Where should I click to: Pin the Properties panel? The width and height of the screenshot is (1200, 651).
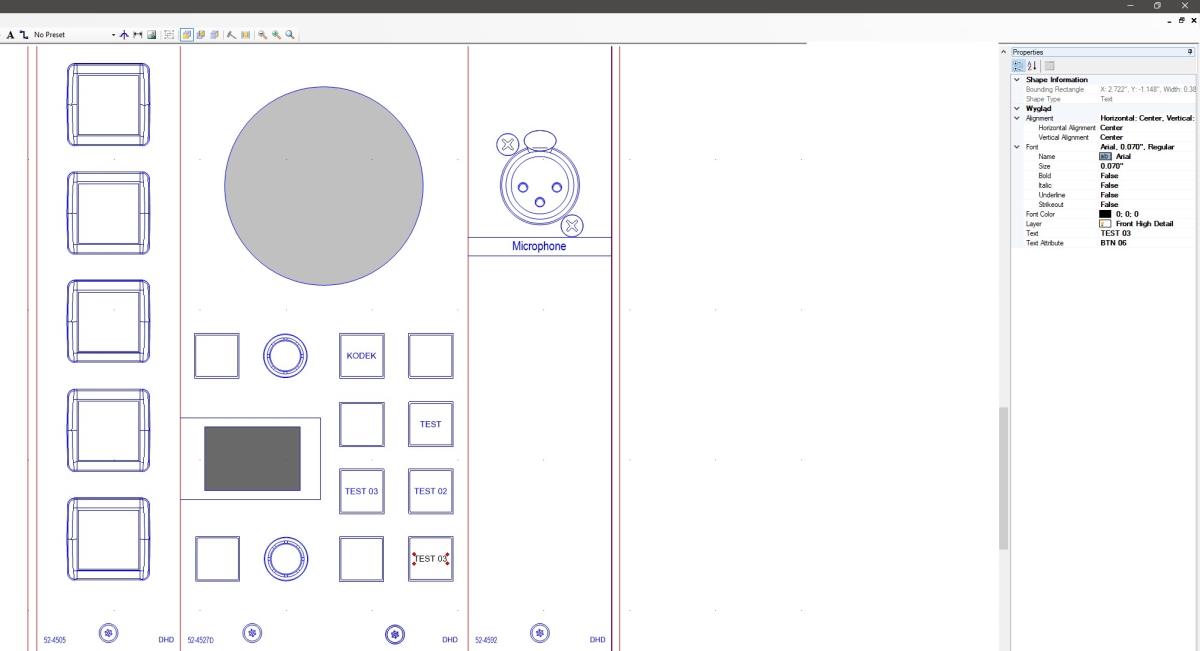coord(1190,52)
